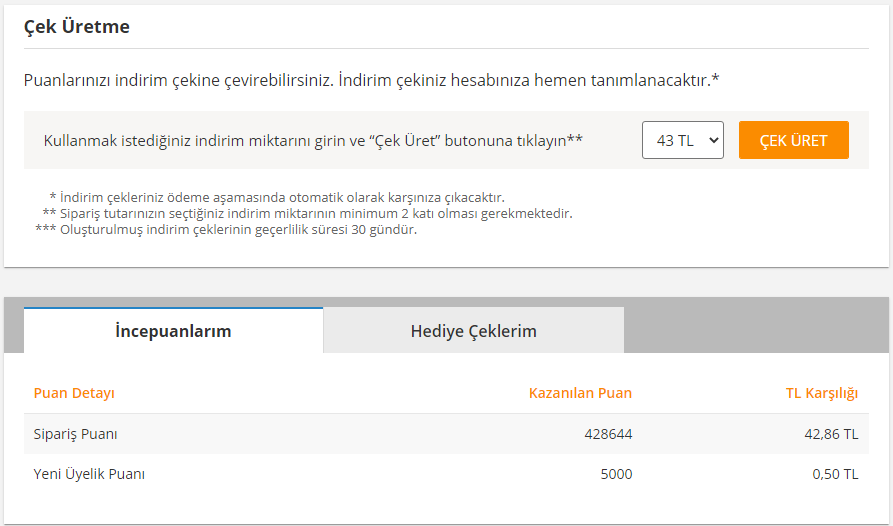Click the footnote about 30 gündür validity
Screen dimensions: 893x526
tap(226, 229)
